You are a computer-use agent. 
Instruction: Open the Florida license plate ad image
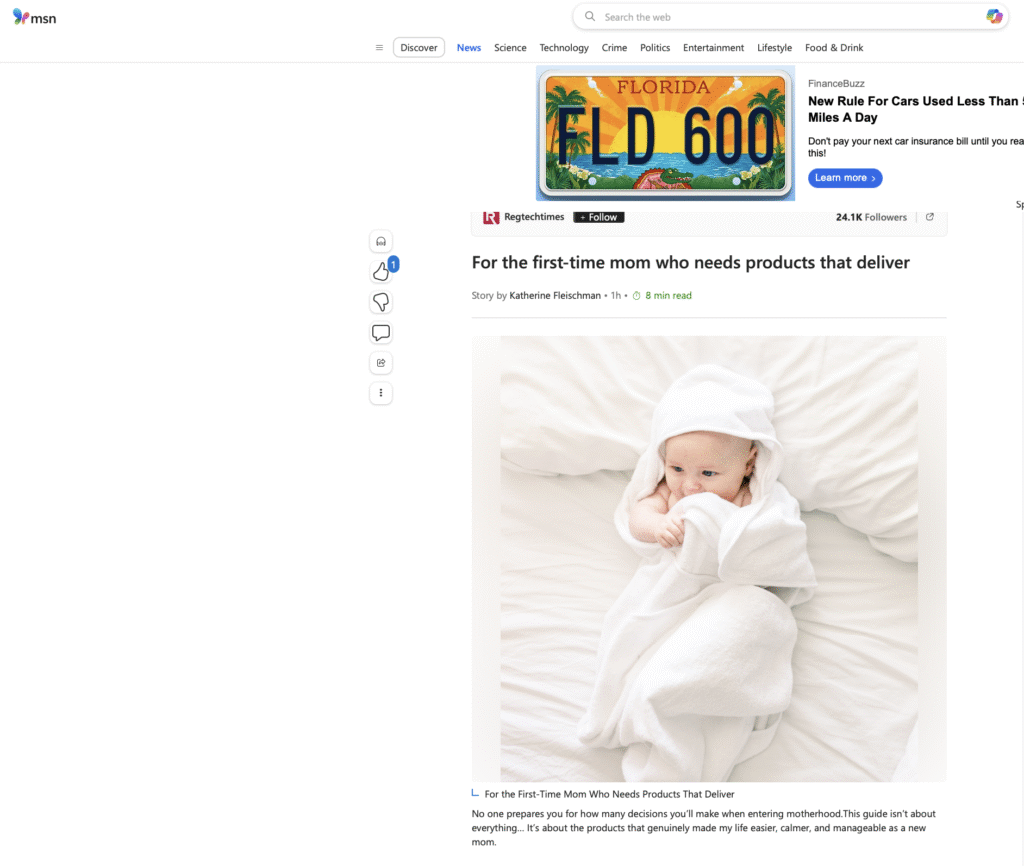[x=665, y=133]
